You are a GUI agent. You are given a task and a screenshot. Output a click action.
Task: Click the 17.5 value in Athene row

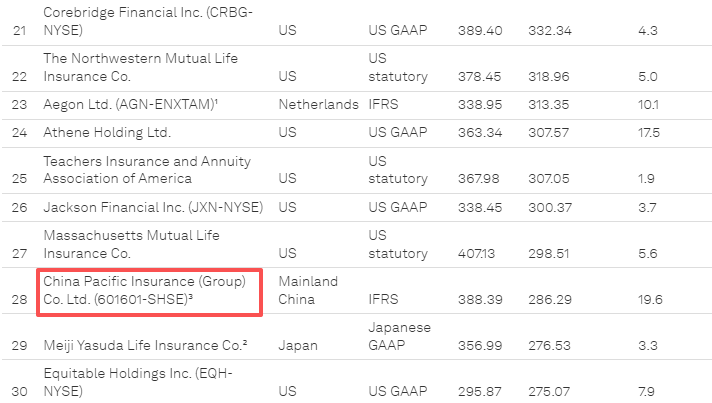coord(647,132)
